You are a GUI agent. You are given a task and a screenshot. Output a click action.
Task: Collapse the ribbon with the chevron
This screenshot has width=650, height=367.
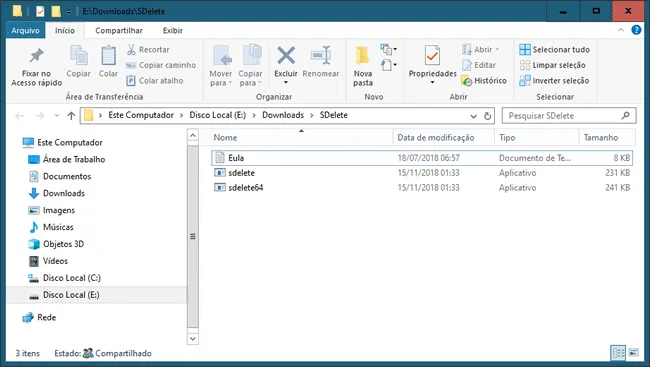tap(621, 30)
